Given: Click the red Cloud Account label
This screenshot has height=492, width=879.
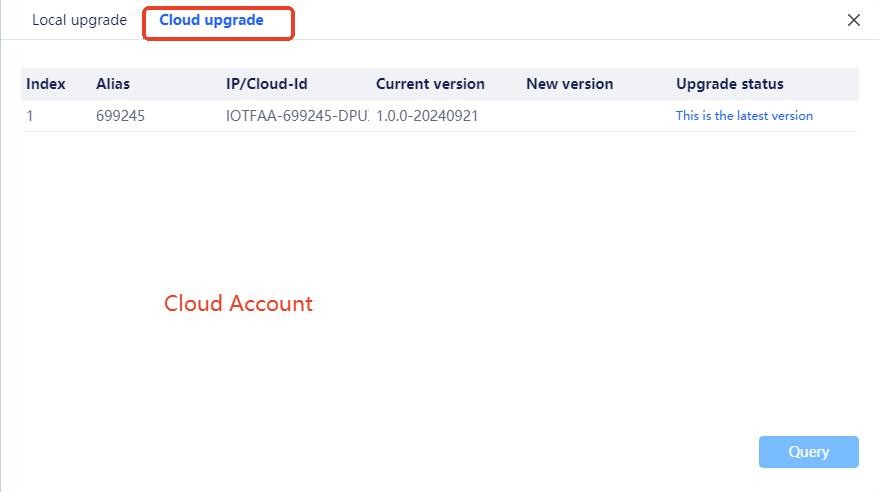Looking at the screenshot, I should point(238,304).
